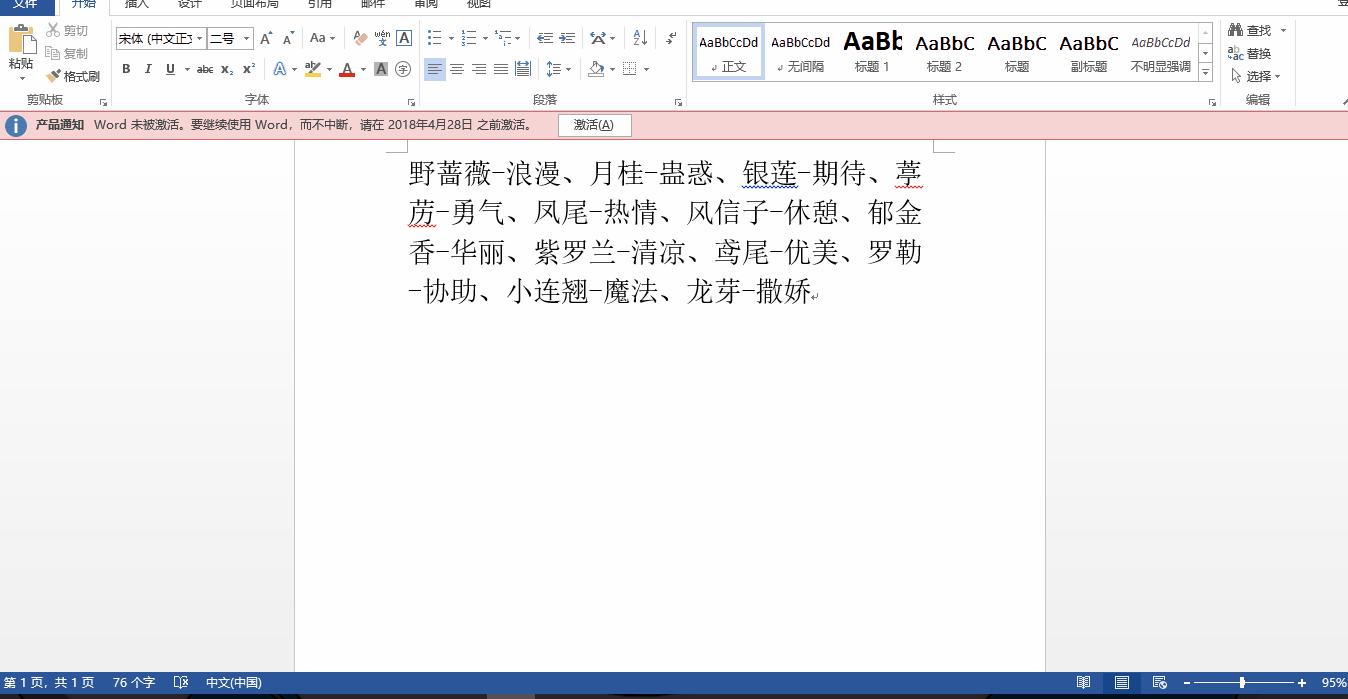This screenshot has height=699, width=1348.
Task: Open the 替换 replace function
Action: click(x=1258, y=53)
